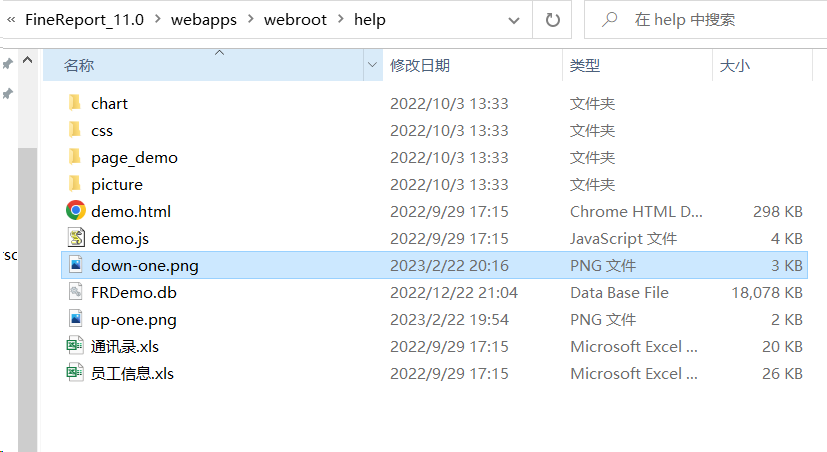
Task: Select the page_demo folder name
Action: click(134, 158)
